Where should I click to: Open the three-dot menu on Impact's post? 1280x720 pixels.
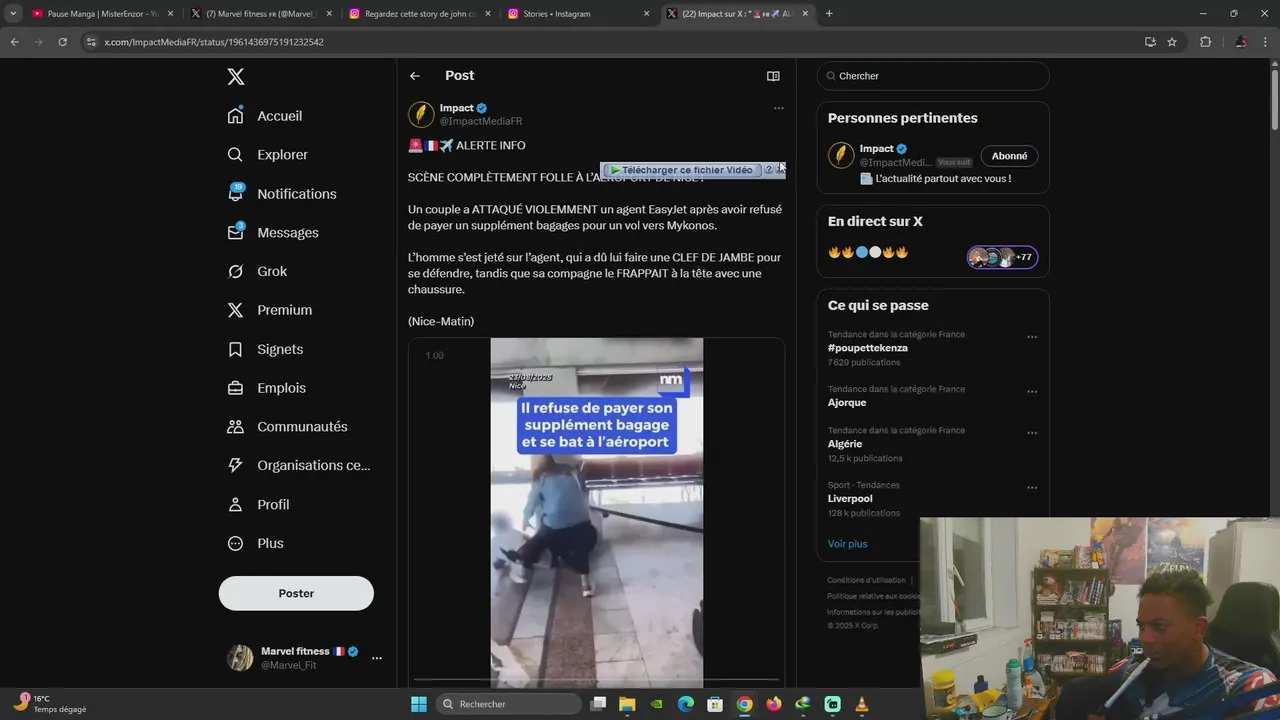point(779,108)
